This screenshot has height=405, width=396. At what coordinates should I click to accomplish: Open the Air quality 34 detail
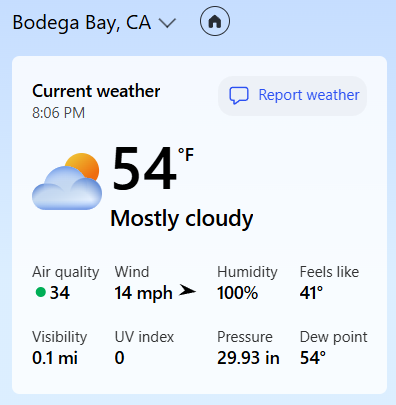click(66, 283)
